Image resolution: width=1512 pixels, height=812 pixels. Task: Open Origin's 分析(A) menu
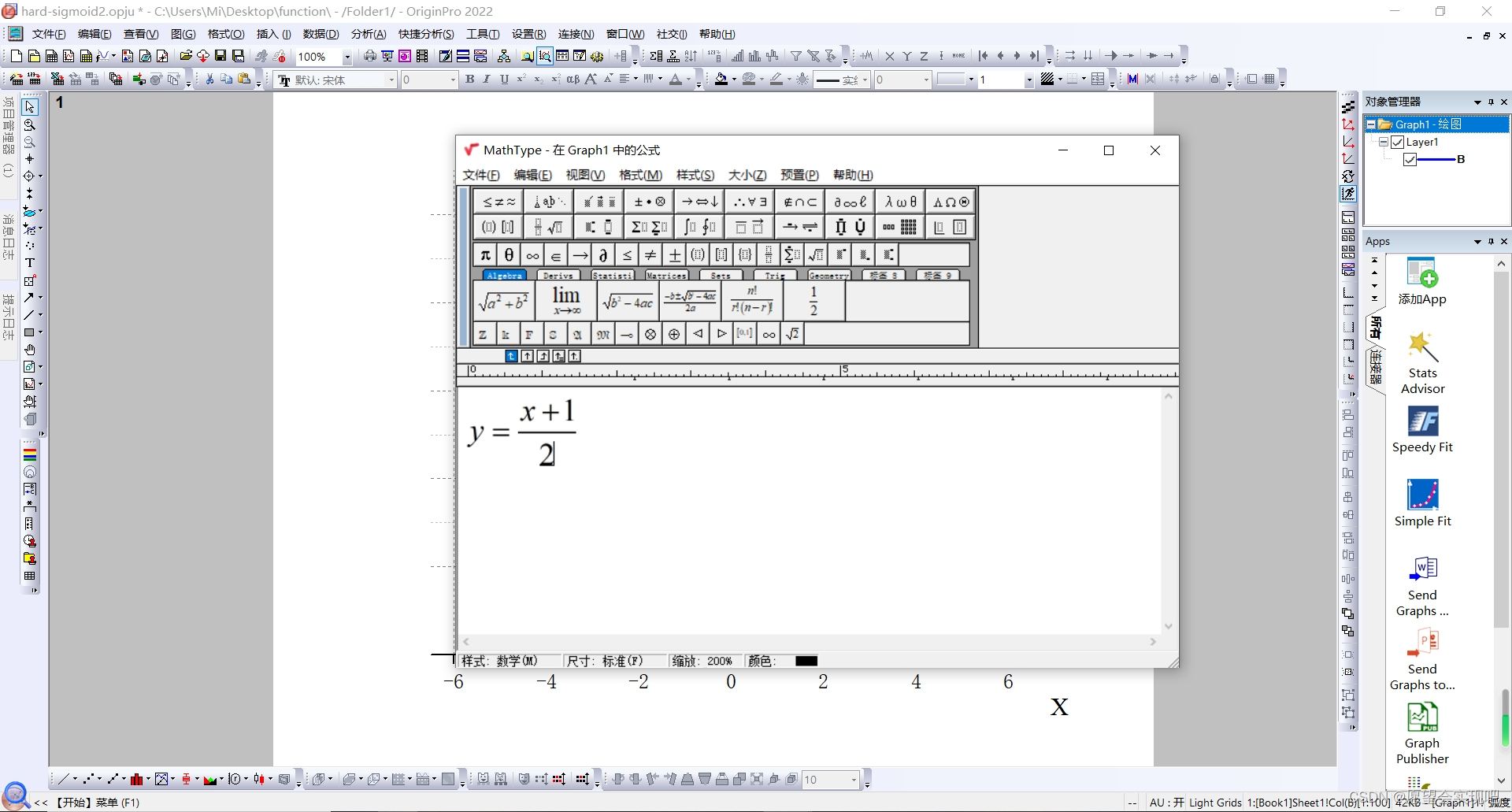tap(369, 35)
